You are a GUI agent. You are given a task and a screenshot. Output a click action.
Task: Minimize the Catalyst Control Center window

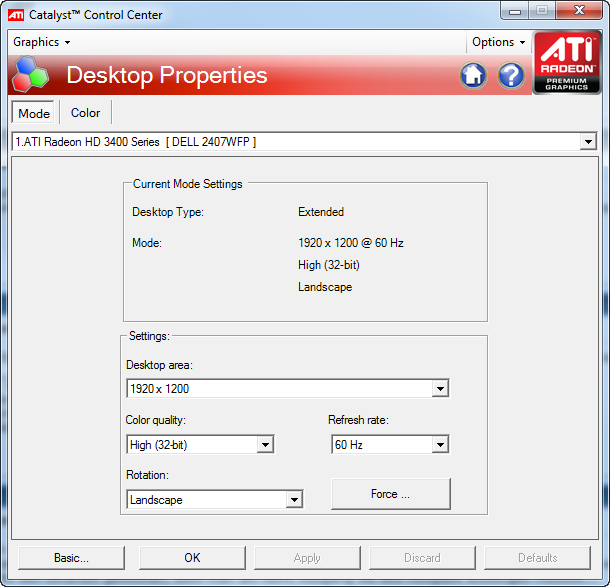(x=514, y=11)
